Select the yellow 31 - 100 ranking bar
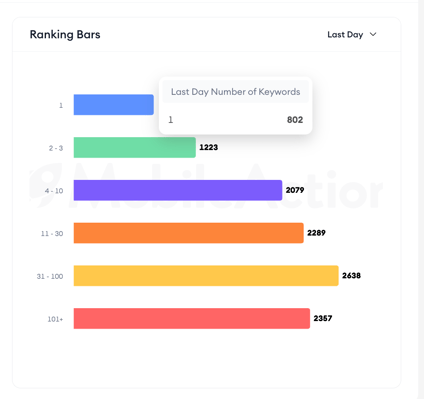 tap(206, 275)
